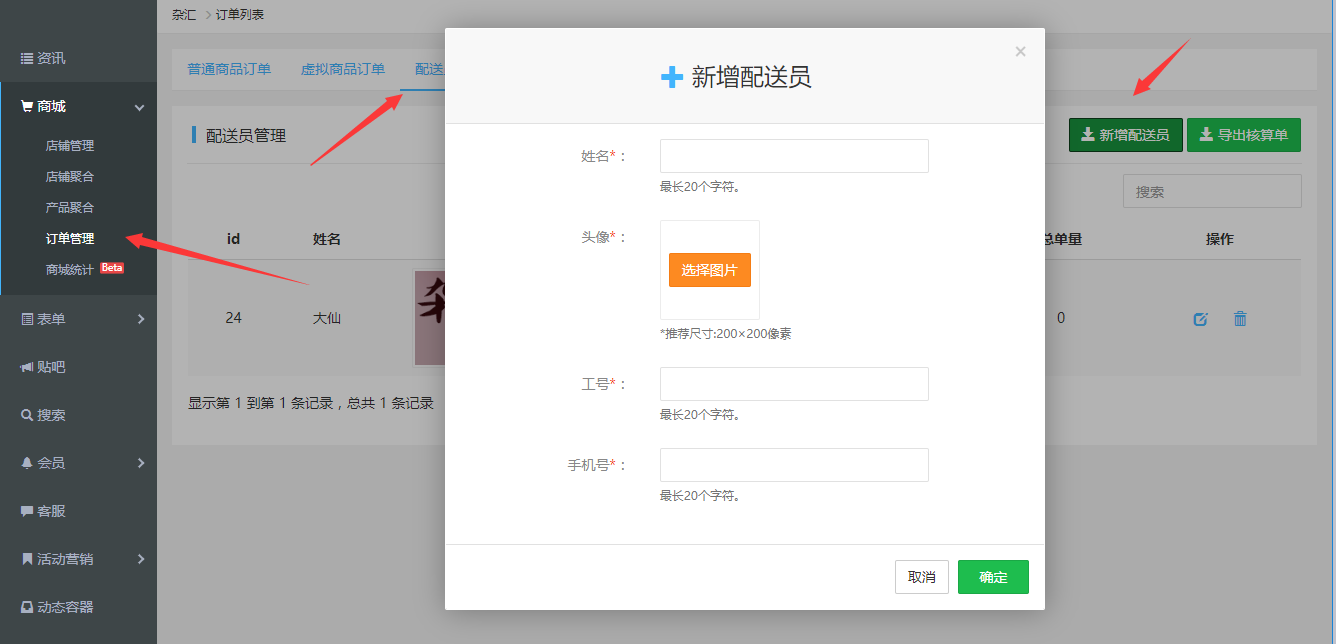Click the trash delete icon in table row
1336x644 pixels.
point(1240,319)
